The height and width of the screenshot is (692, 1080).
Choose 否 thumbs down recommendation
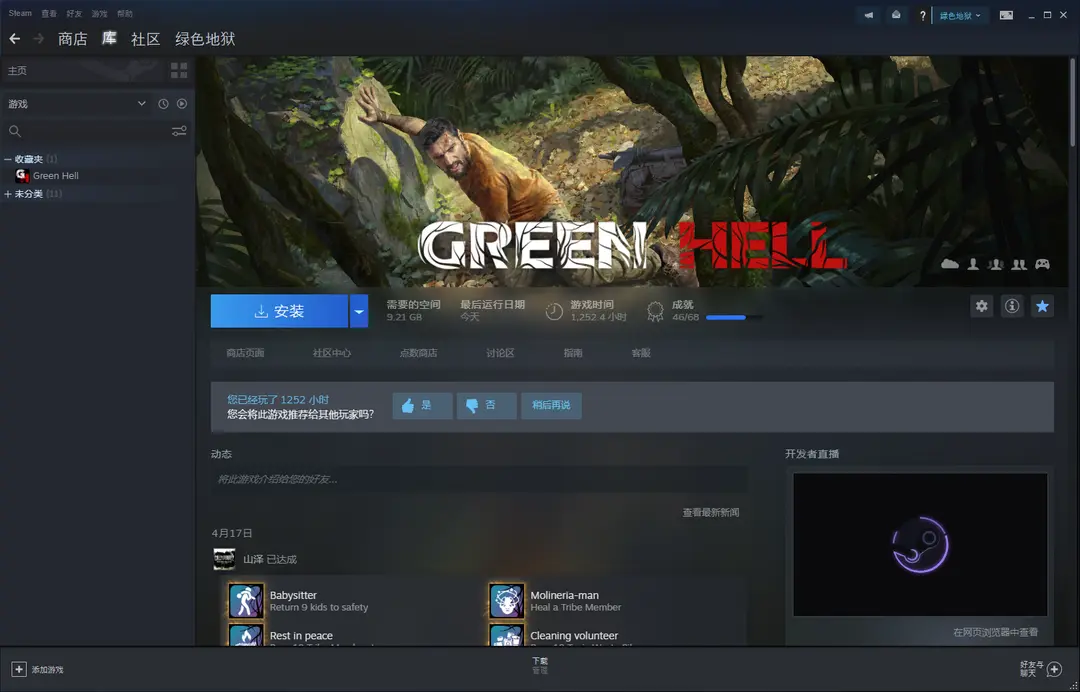[x=486, y=406]
